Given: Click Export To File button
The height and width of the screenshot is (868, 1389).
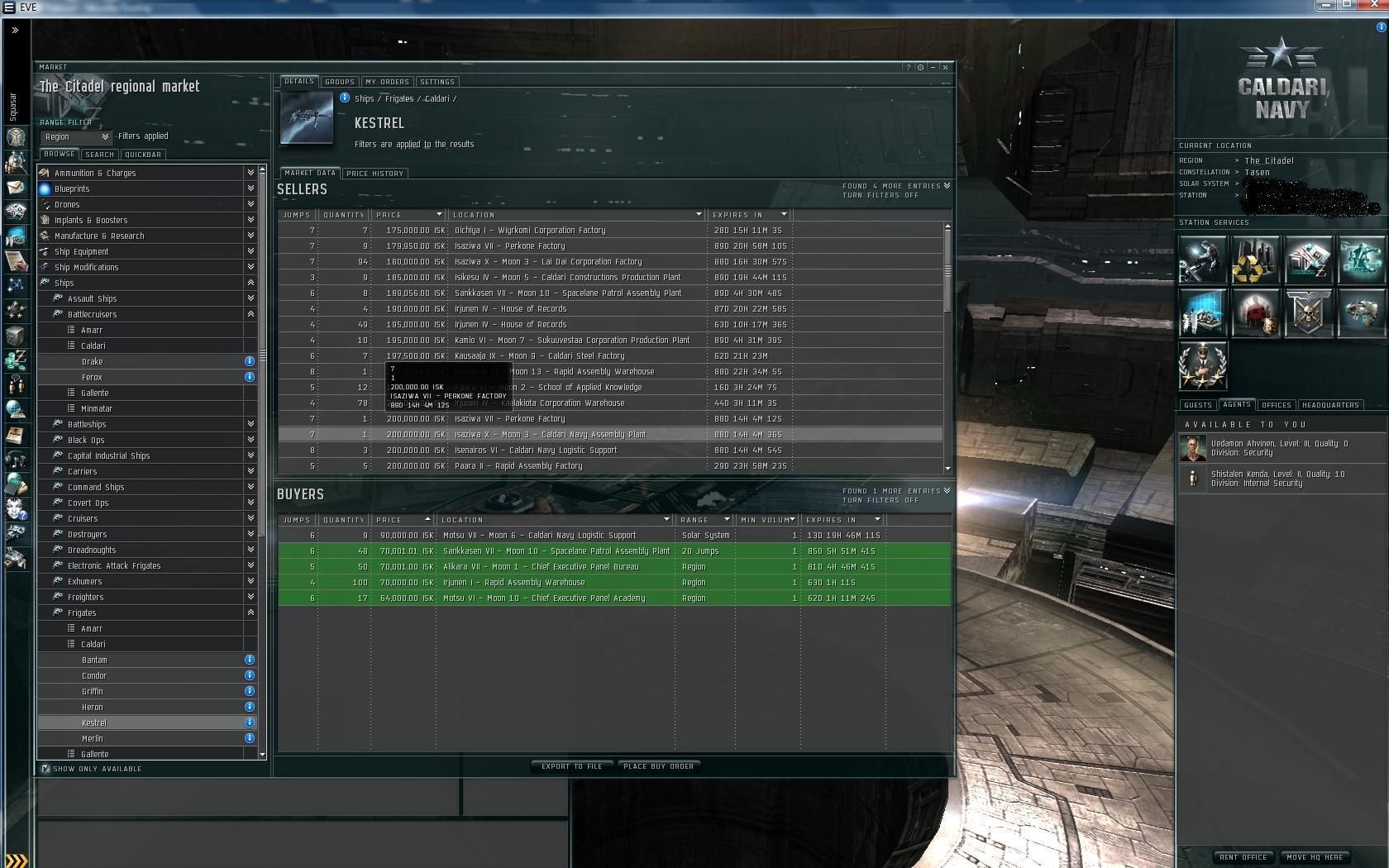Looking at the screenshot, I should pyautogui.click(x=572, y=766).
